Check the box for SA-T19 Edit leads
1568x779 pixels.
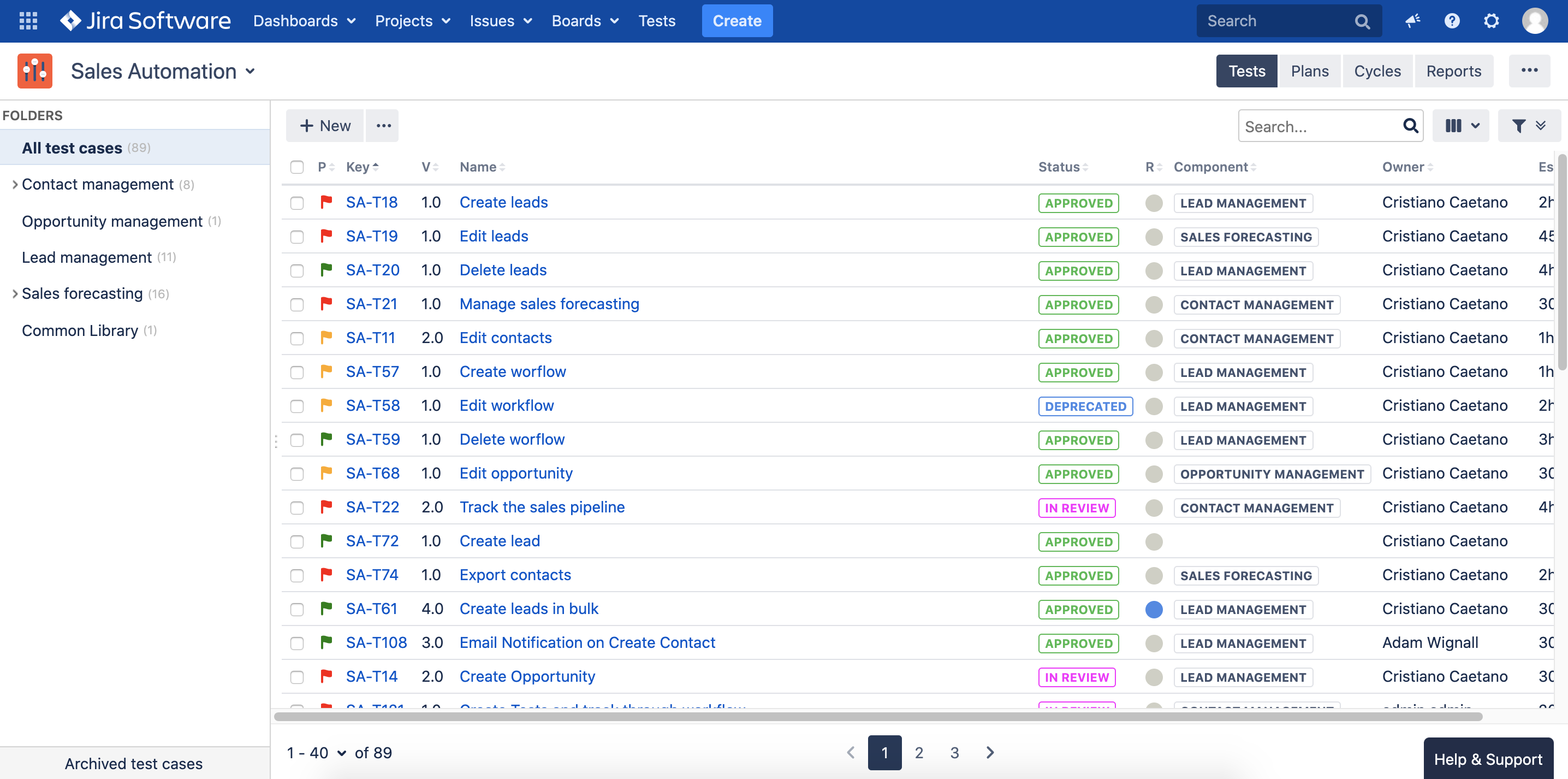pos(296,237)
